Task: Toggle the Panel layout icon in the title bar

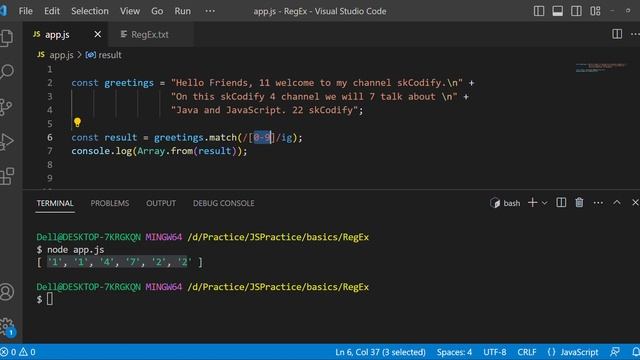Action: coord(558,11)
